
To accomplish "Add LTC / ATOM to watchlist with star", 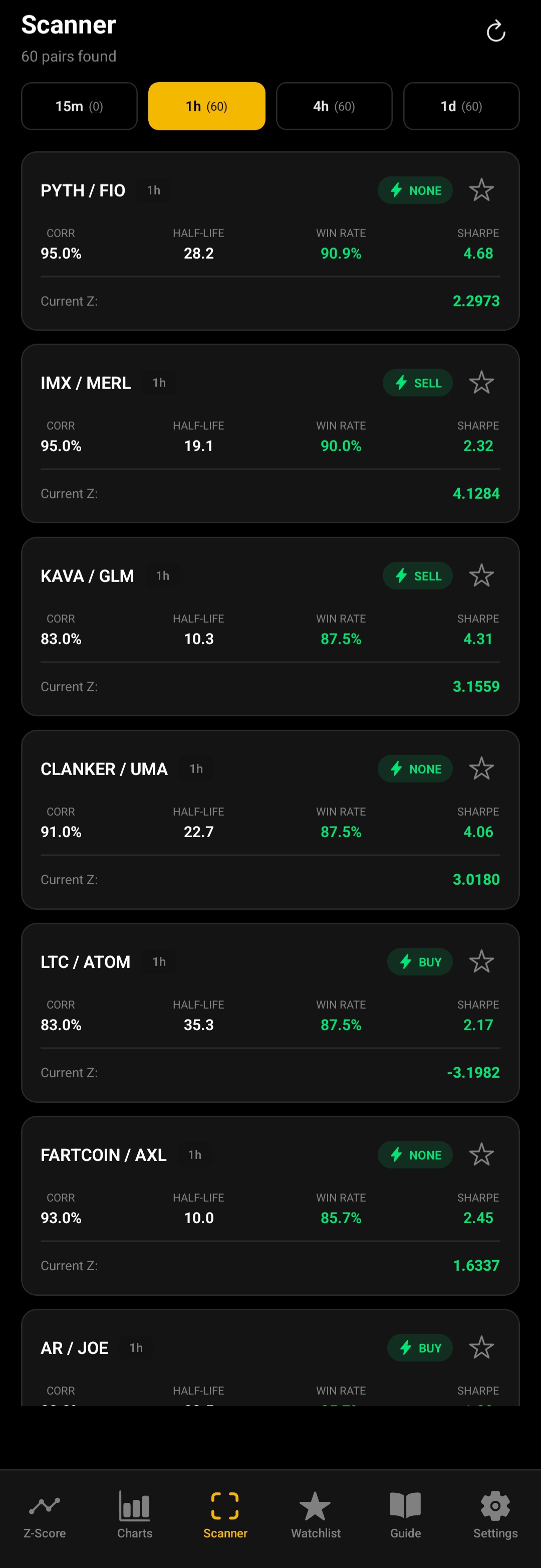I will tap(481, 962).
